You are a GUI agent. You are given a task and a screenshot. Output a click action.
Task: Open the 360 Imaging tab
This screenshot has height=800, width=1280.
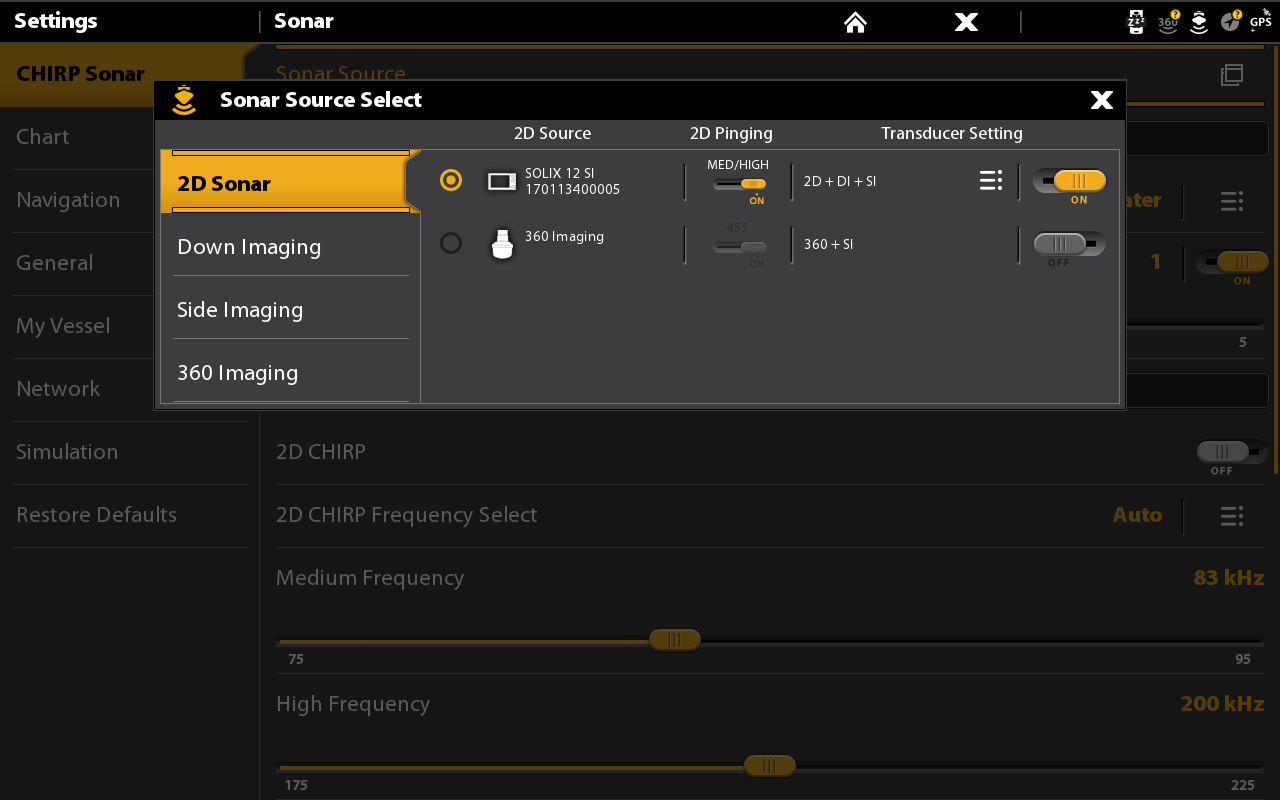coord(238,373)
